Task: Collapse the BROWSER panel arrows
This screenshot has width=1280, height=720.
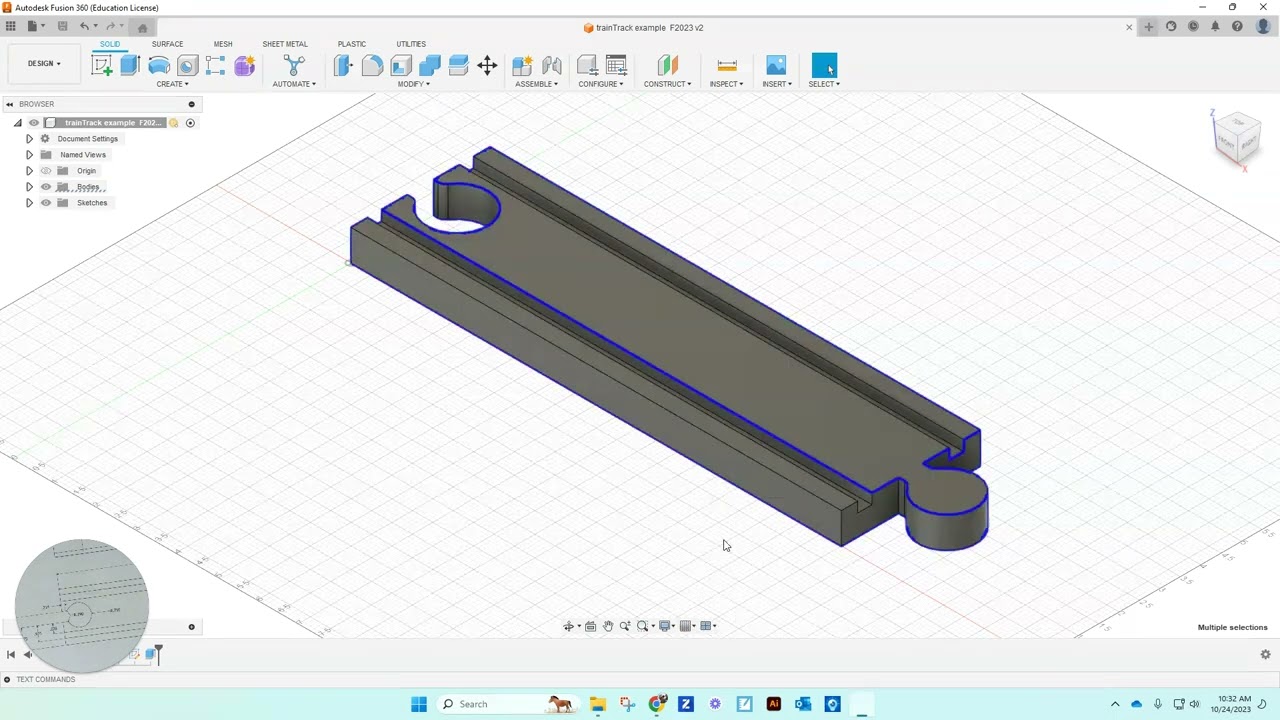Action: point(9,104)
